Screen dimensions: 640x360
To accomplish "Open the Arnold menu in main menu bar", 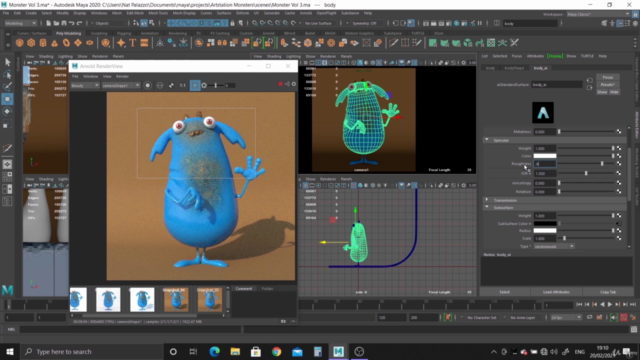I will (x=306, y=13).
